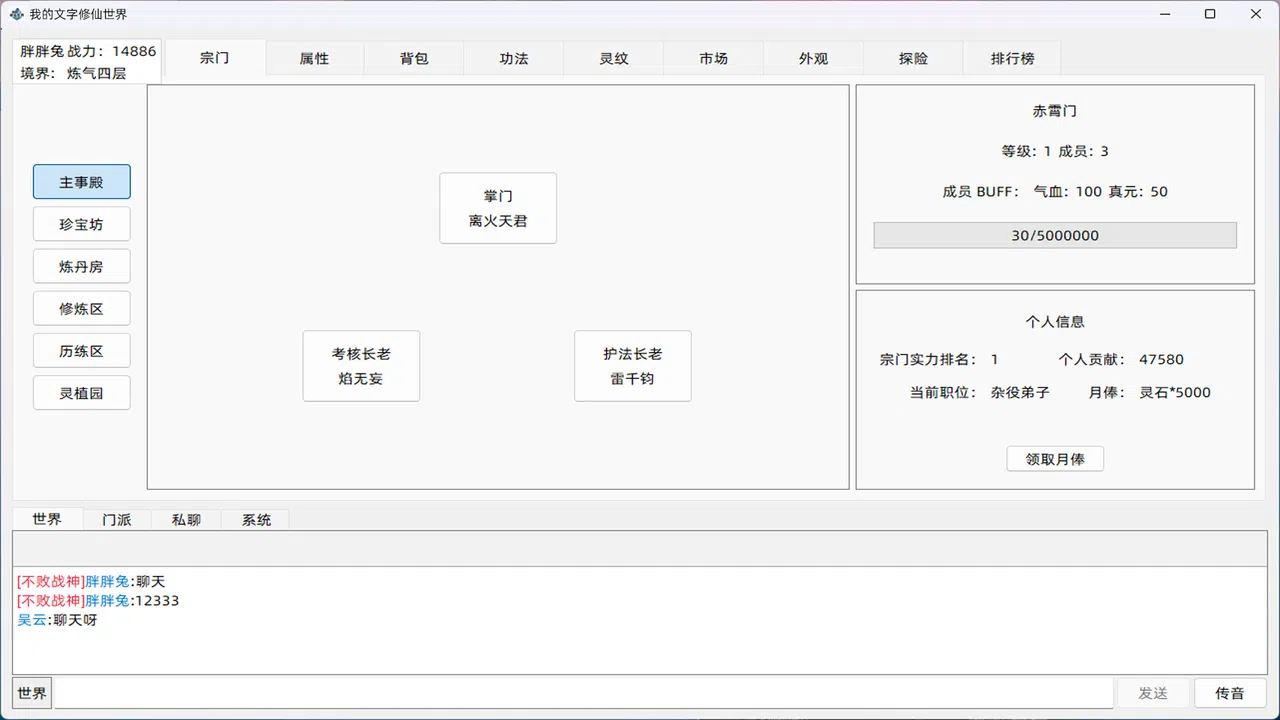The height and width of the screenshot is (720, 1280).
Task: Click the 个人贡献 value 47580
Action: pyautogui.click(x=1161, y=359)
